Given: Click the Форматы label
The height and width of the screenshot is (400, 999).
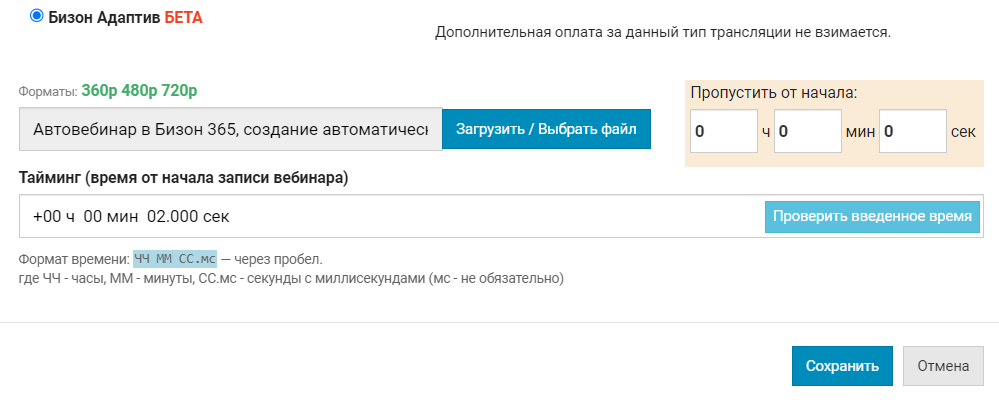Looking at the screenshot, I should tap(47, 92).
